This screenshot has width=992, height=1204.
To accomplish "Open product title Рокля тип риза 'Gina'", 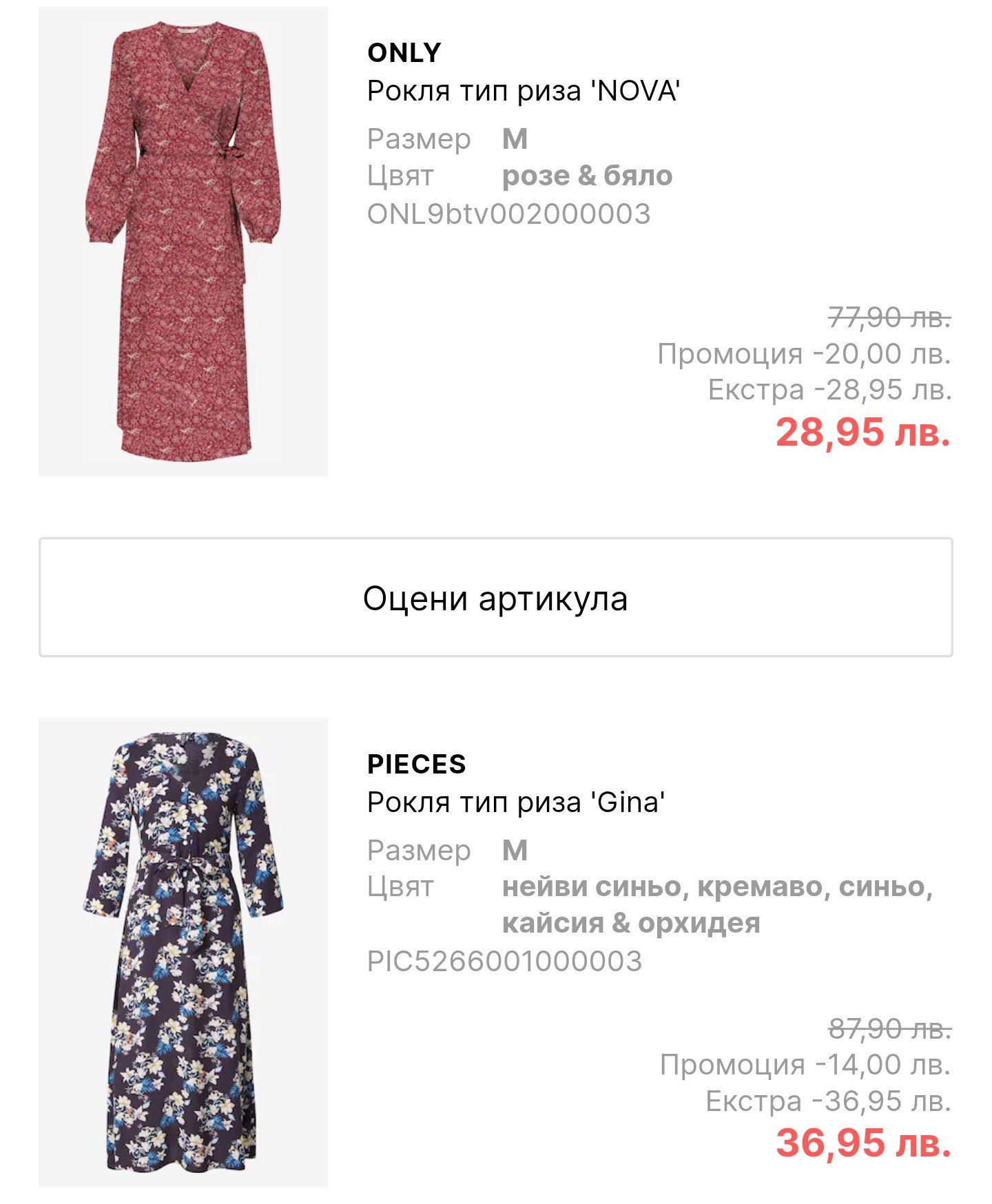I will click(516, 802).
